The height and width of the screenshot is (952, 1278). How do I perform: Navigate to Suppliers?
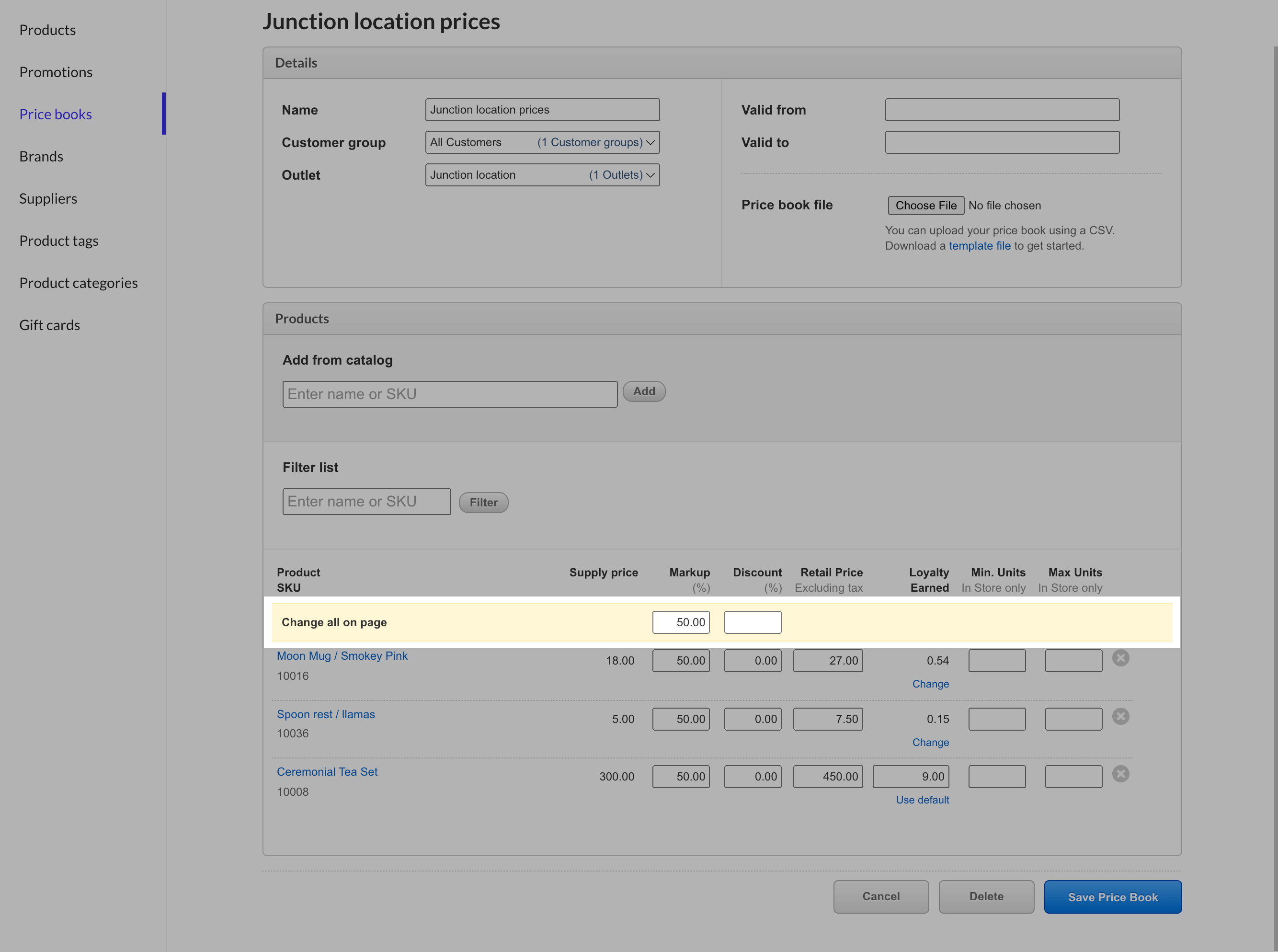[x=48, y=198]
